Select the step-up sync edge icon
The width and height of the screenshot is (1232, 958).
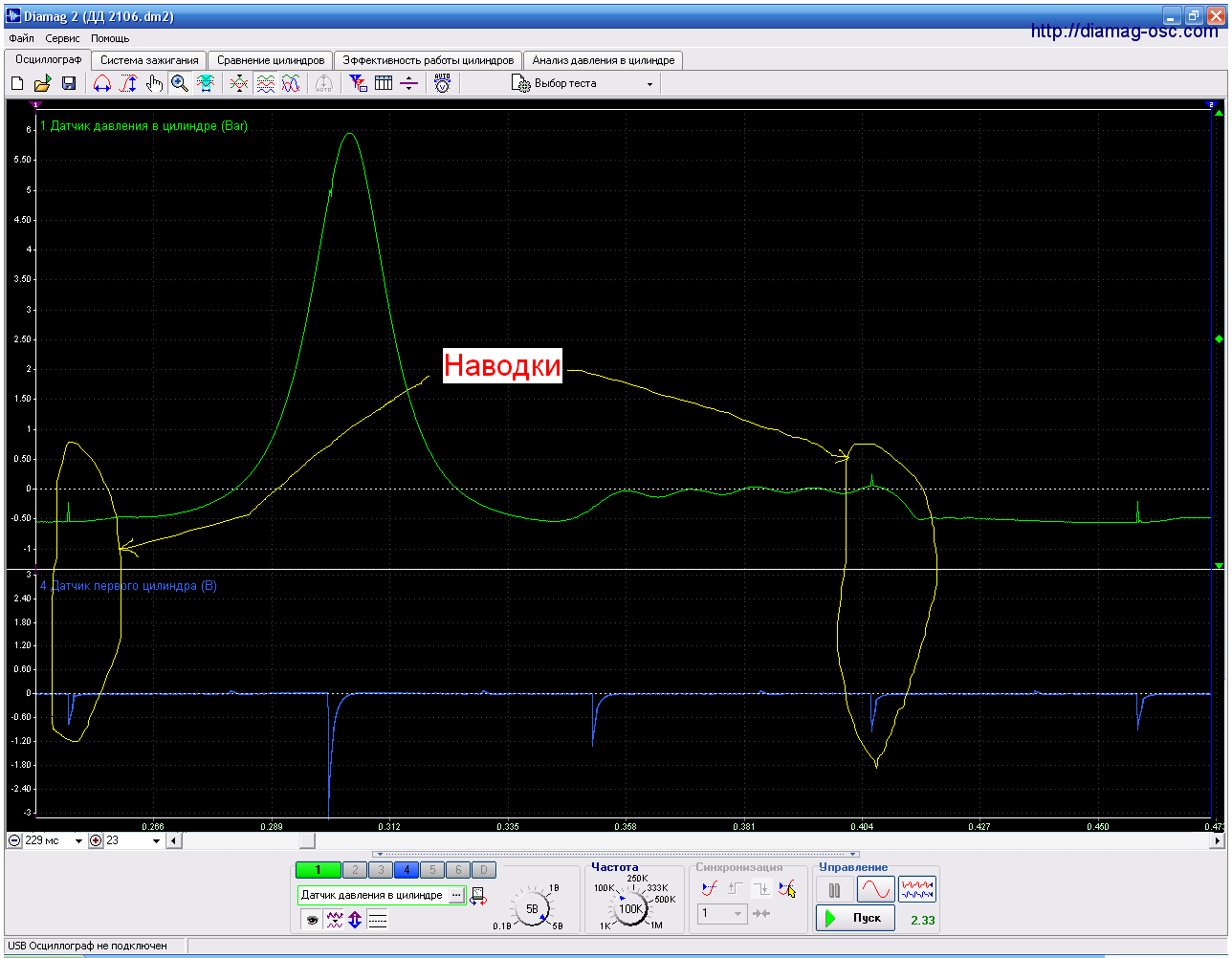(x=735, y=889)
